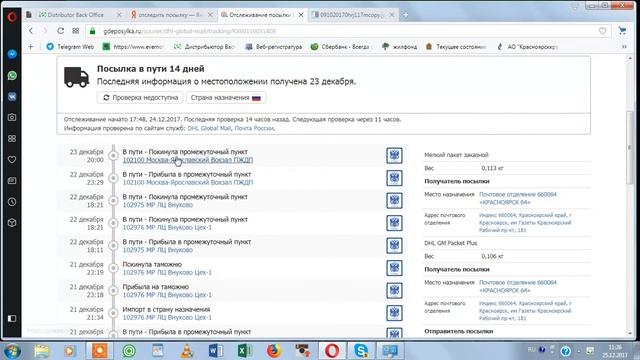Click weight value 0,113 кг
Image resolution: width=640 pixels, height=360 pixels.
(x=492, y=168)
